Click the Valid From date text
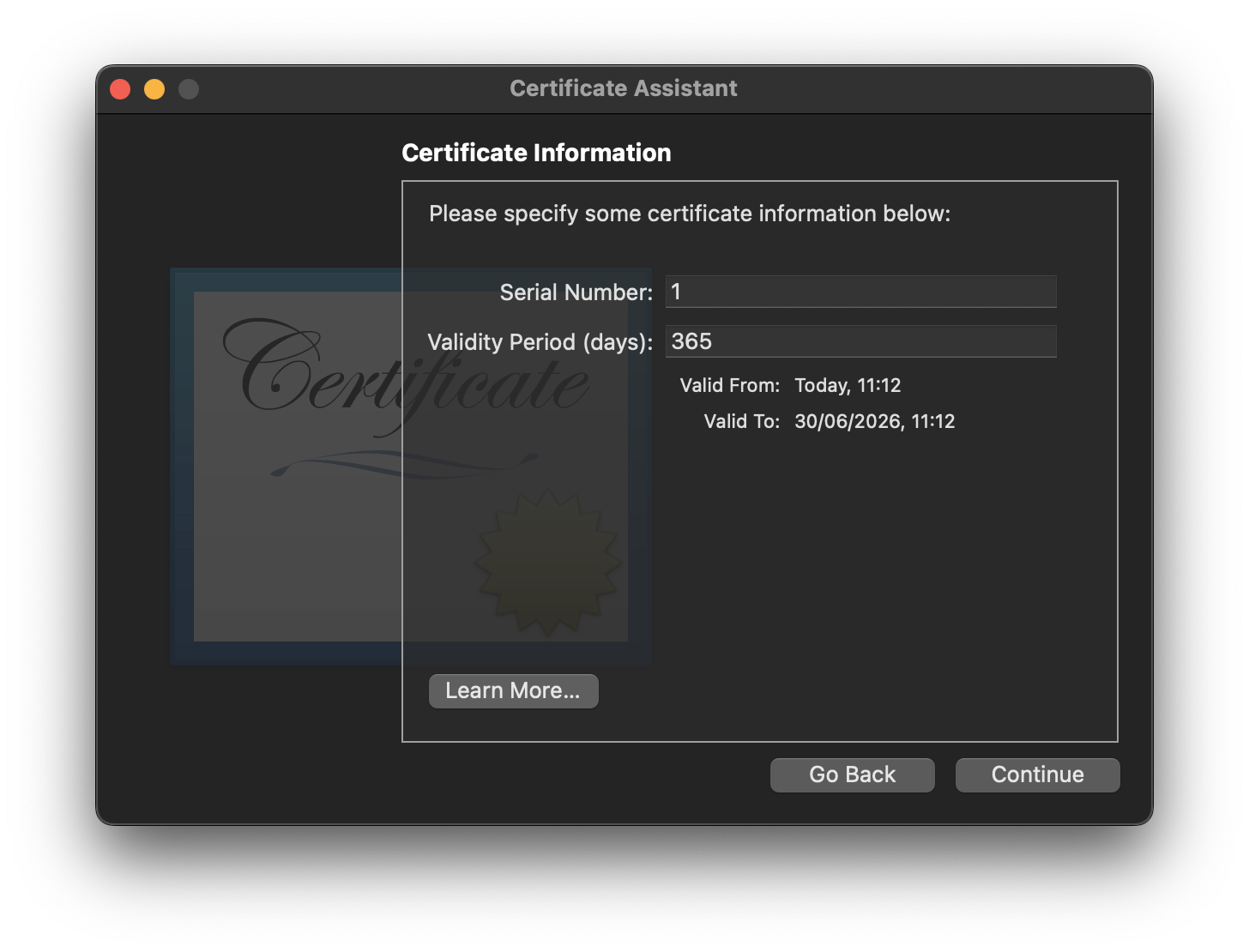1249x952 pixels. click(x=848, y=385)
